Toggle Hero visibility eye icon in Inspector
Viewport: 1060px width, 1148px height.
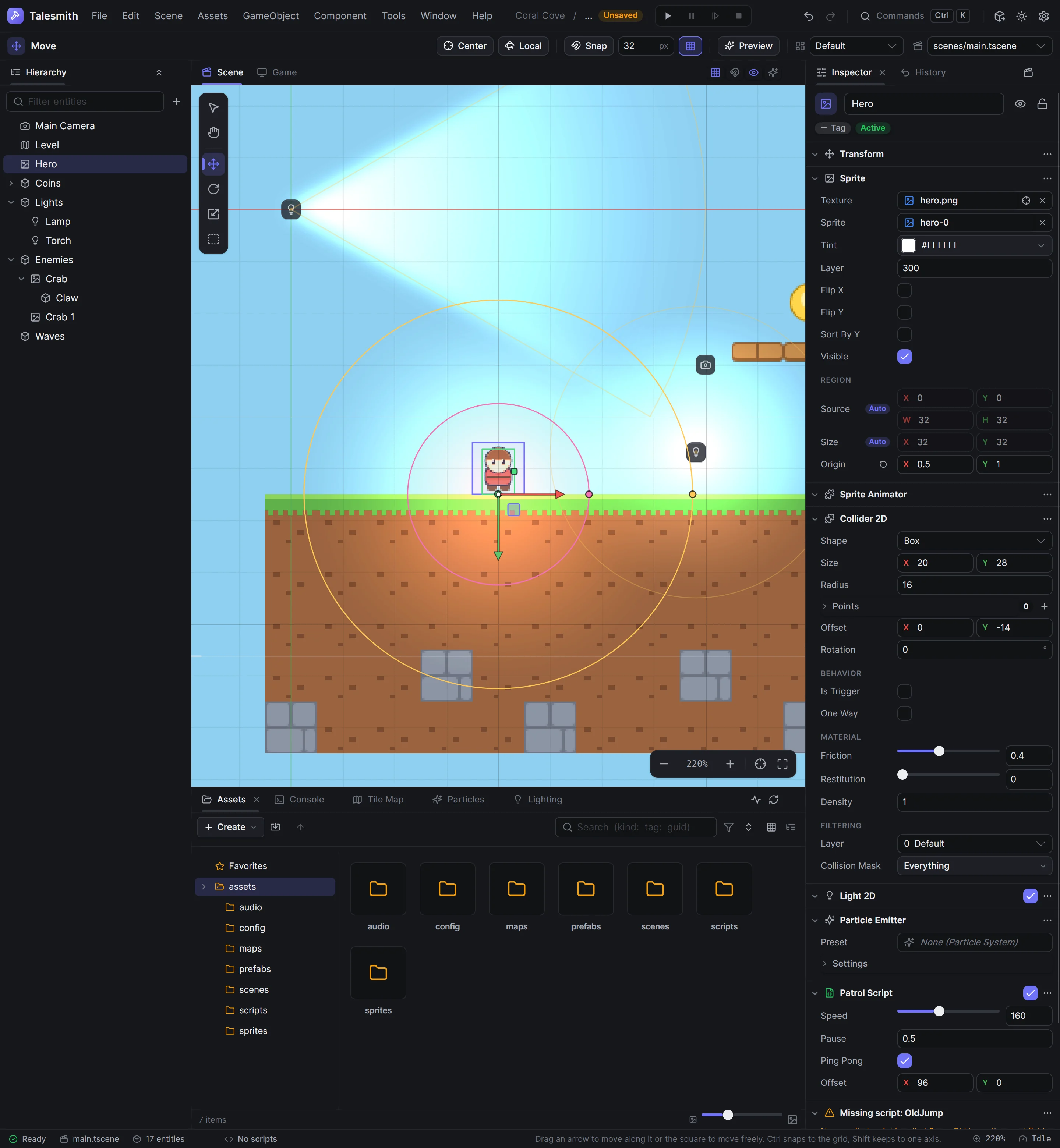(x=1020, y=104)
